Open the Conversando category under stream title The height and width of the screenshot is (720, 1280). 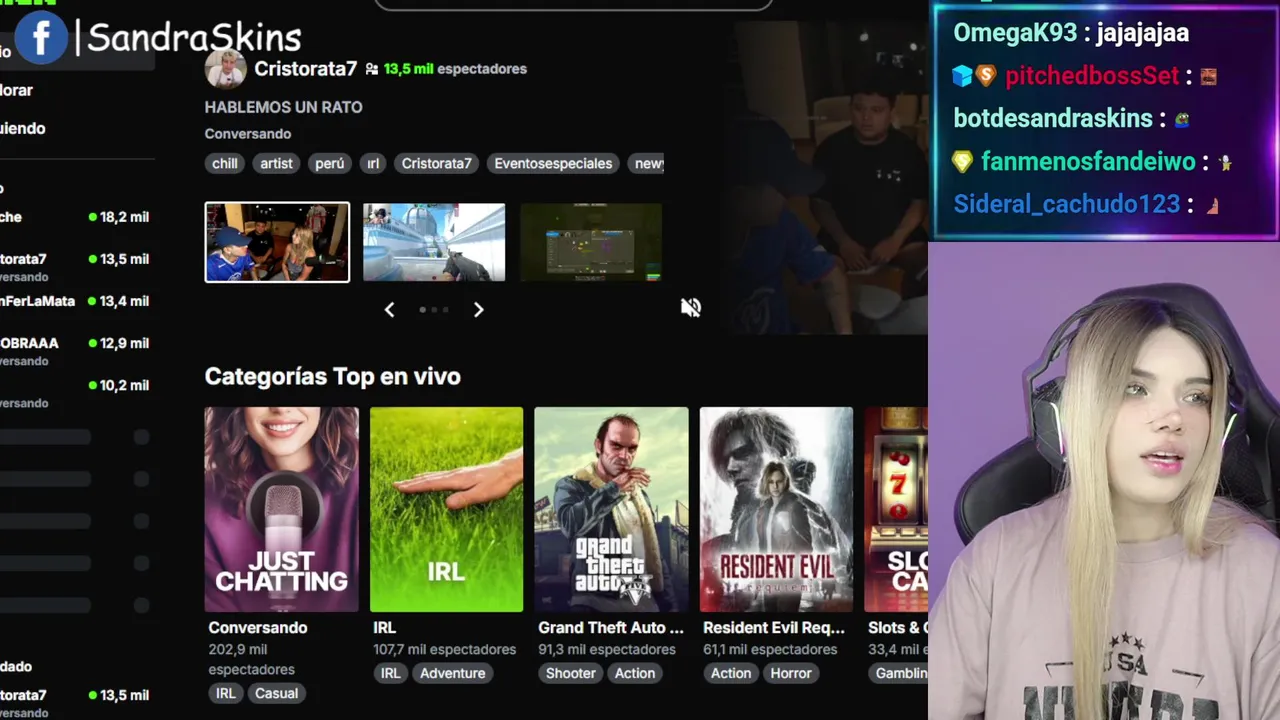(248, 134)
